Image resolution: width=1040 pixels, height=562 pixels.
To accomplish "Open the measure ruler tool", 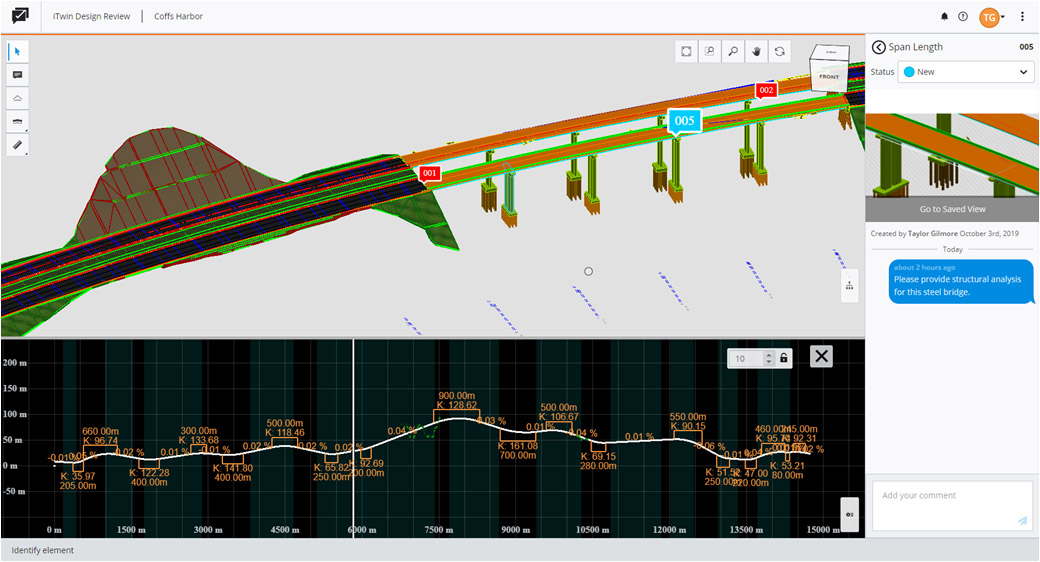I will [18, 145].
